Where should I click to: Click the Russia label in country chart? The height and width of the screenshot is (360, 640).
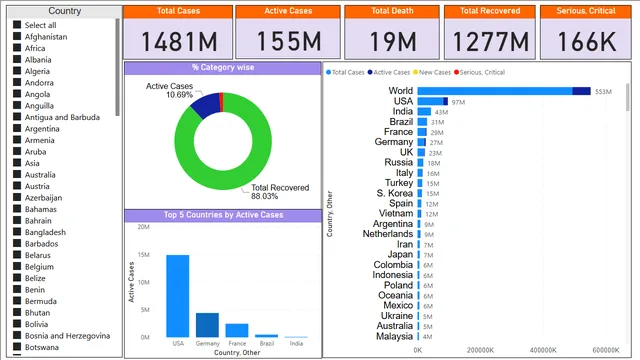click(398, 162)
